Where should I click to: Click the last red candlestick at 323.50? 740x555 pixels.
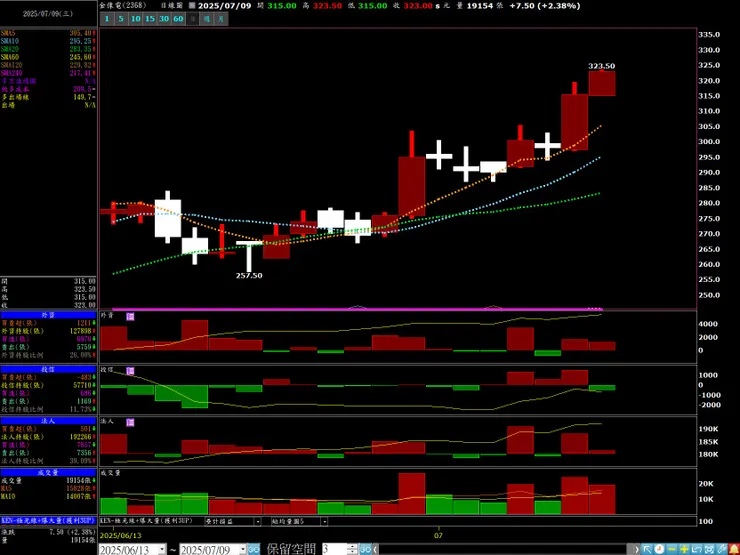pyautogui.click(x=602, y=83)
